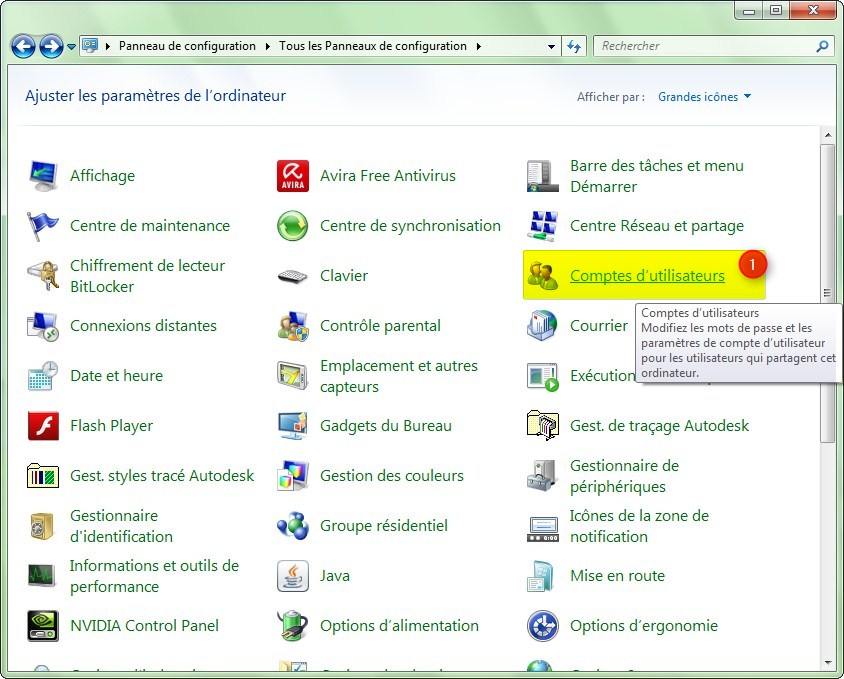Open the Centre Réseau et partage icon
844x679 pixels.
(x=542, y=226)
